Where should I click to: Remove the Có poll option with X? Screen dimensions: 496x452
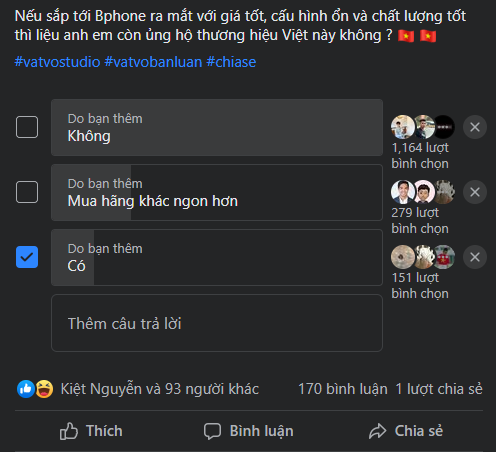475,257
